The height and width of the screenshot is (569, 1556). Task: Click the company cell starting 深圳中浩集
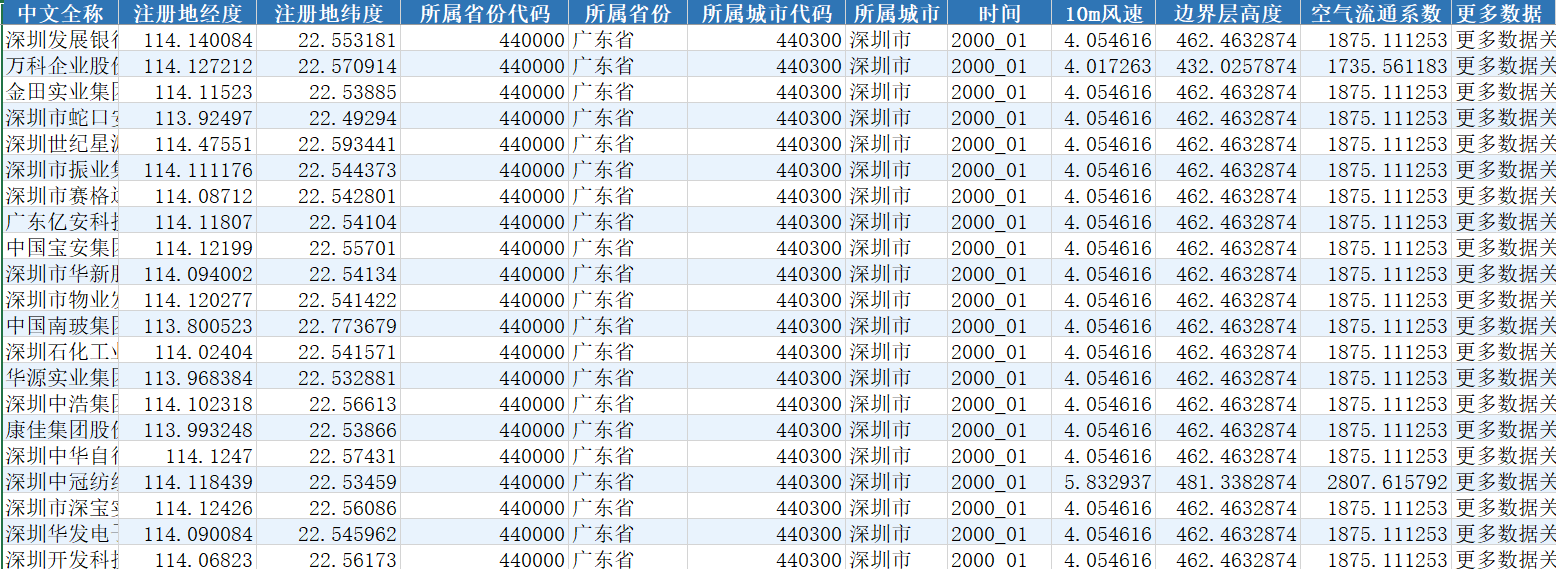60,405
